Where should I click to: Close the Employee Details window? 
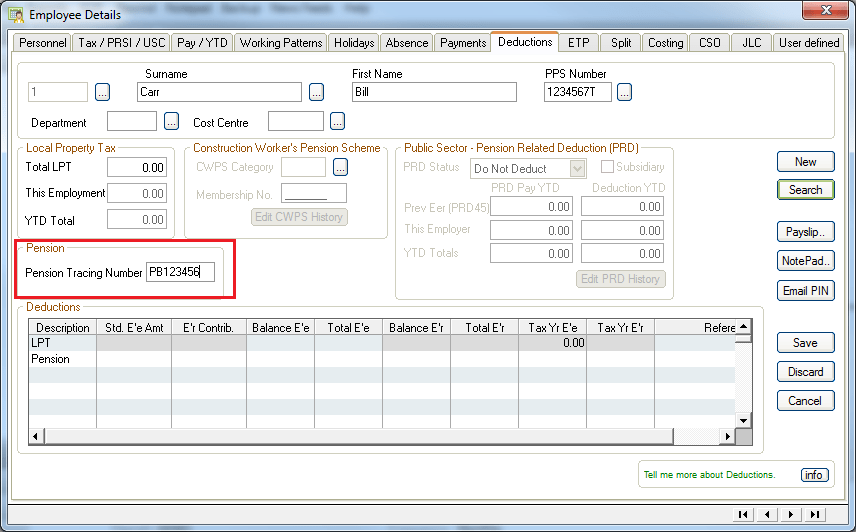click(825, 9)
